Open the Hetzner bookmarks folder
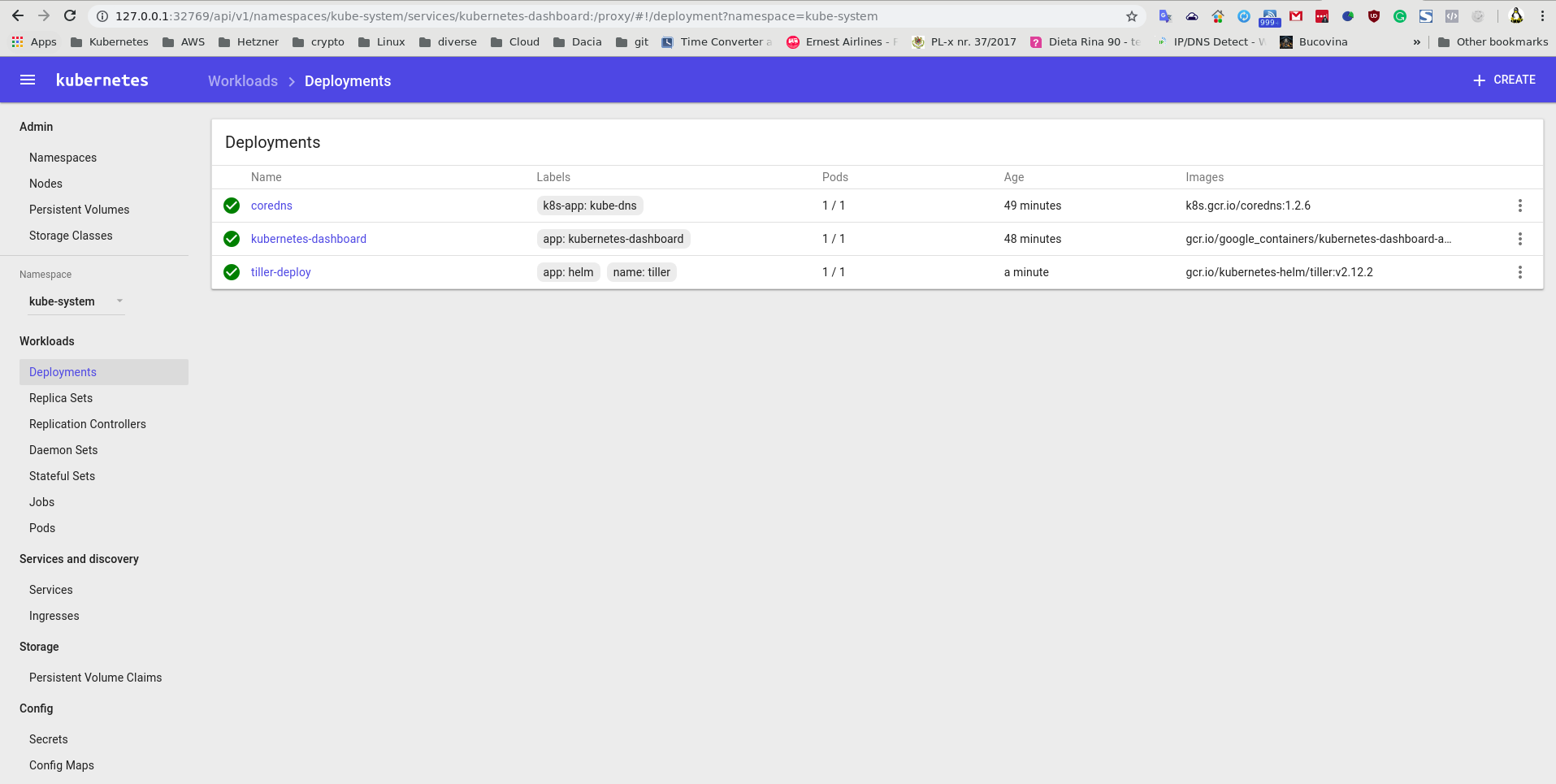 pyautogui.click(x=249, y=41)
